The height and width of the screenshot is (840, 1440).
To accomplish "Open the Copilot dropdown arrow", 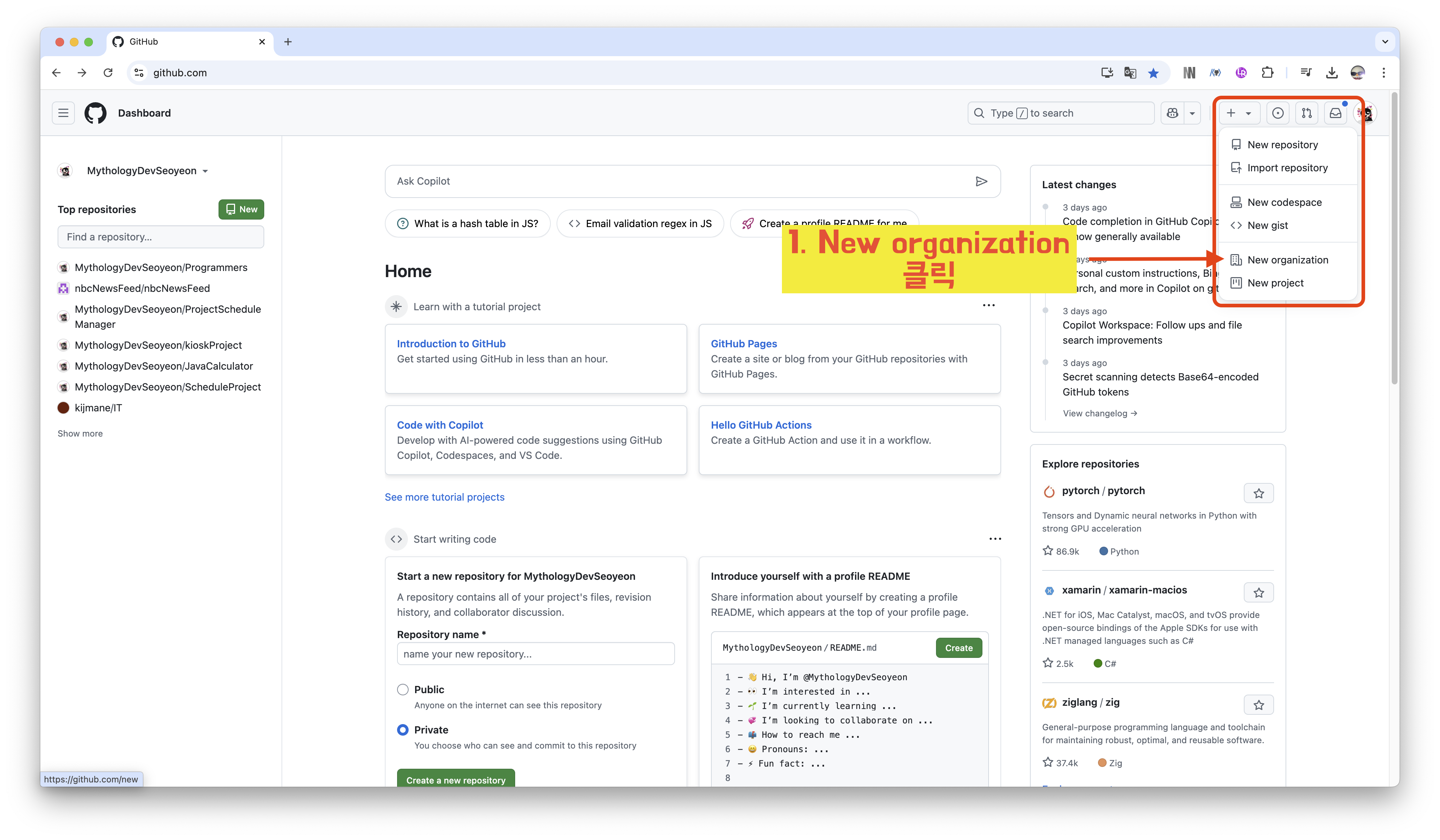I will point(1192,113).
